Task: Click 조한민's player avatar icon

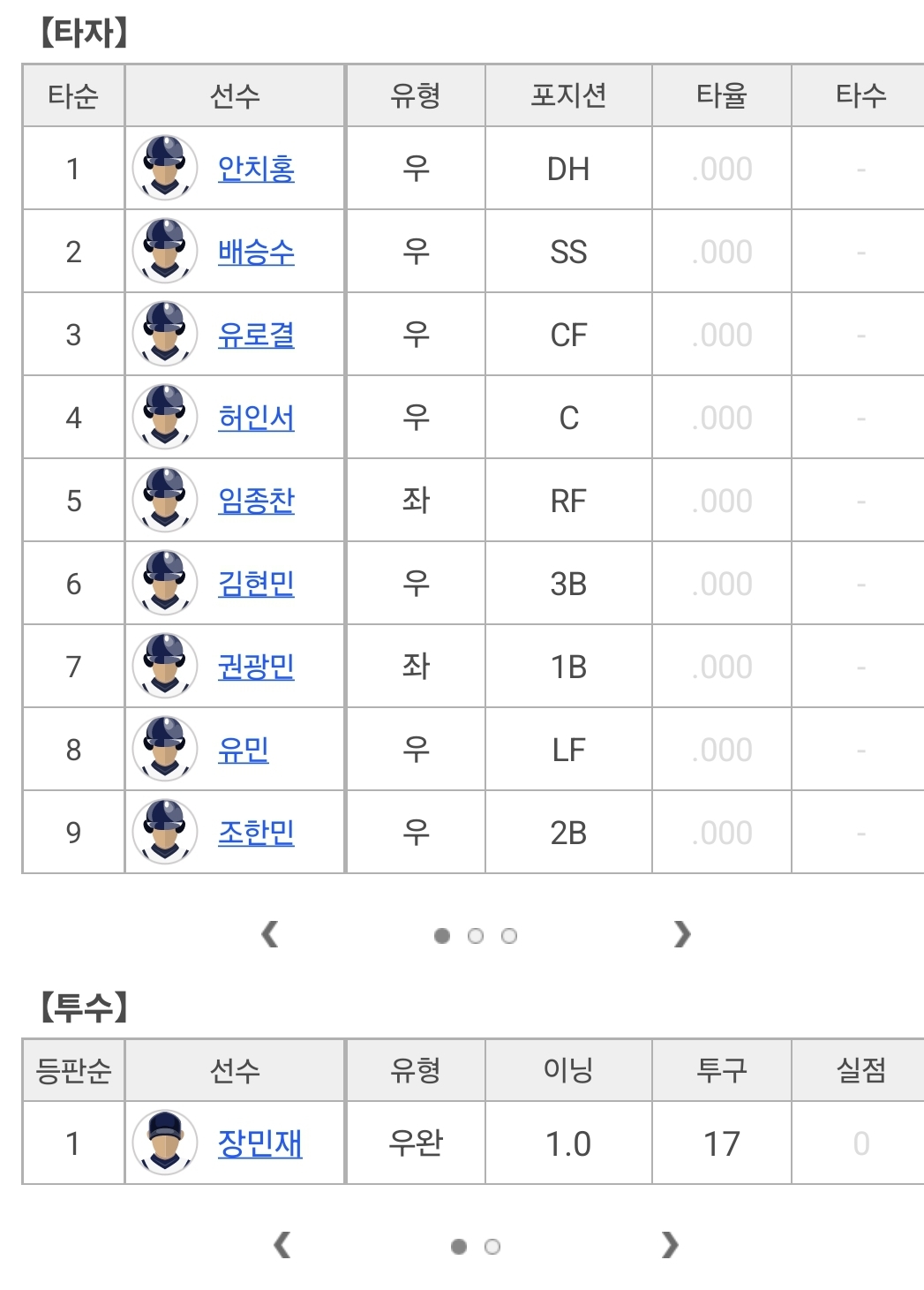Action: click(x=164, y=832)
